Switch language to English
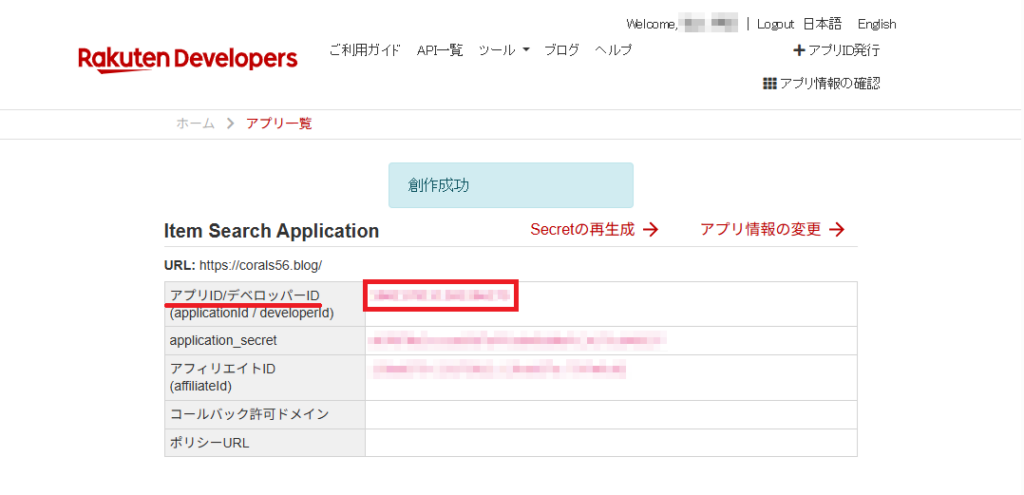 click(877, 24)
